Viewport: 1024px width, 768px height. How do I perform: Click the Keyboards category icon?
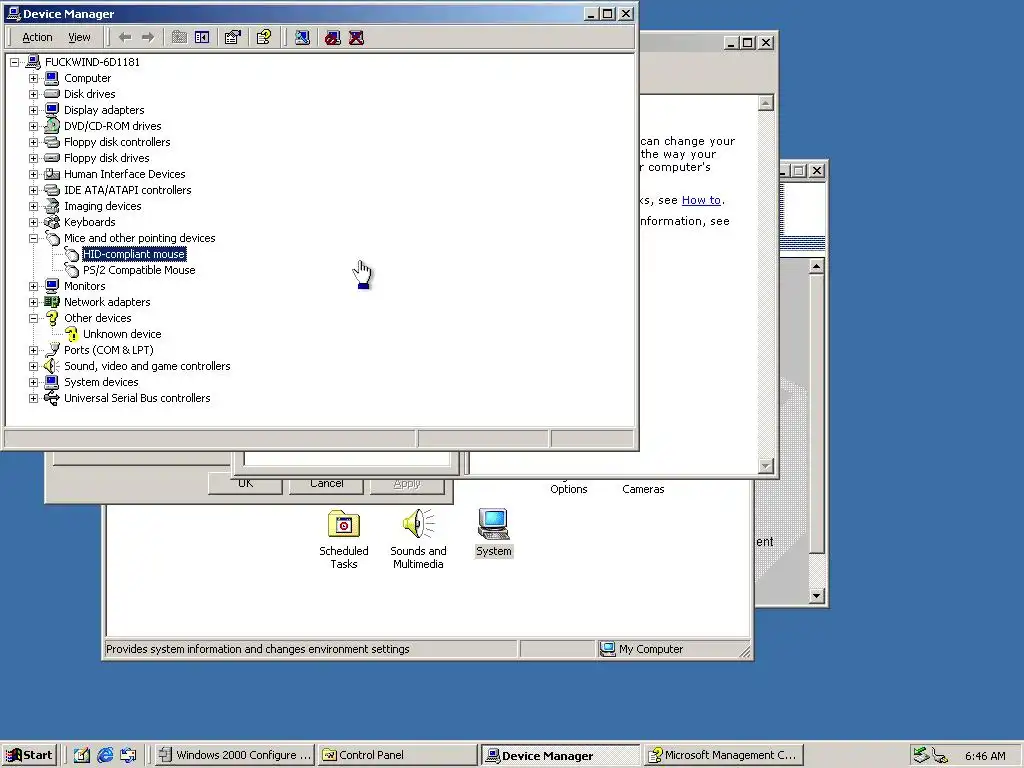click(x=52, y=222)
